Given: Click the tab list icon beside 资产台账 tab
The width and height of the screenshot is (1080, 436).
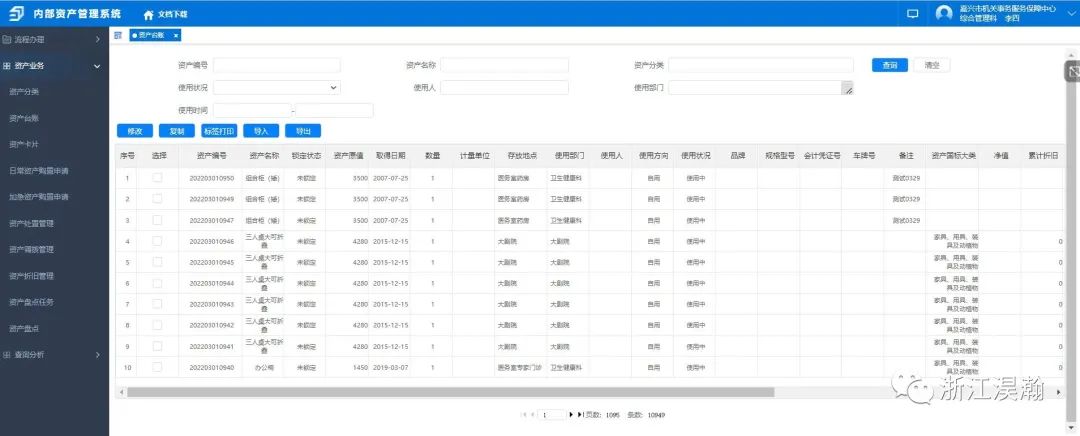Looking at the screenshot, I should (x=118, y=35).
